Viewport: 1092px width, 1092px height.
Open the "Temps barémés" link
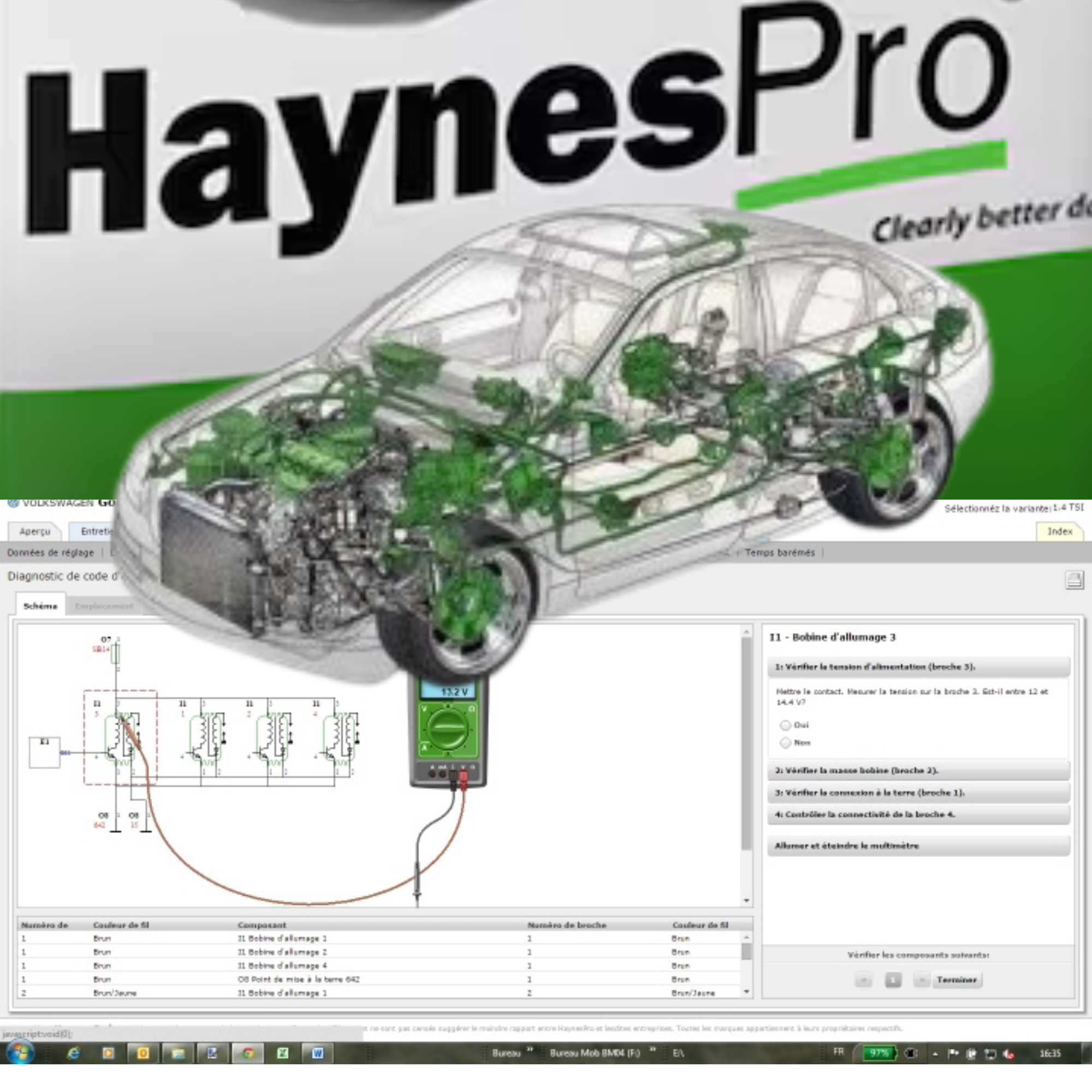coord(780,552)
